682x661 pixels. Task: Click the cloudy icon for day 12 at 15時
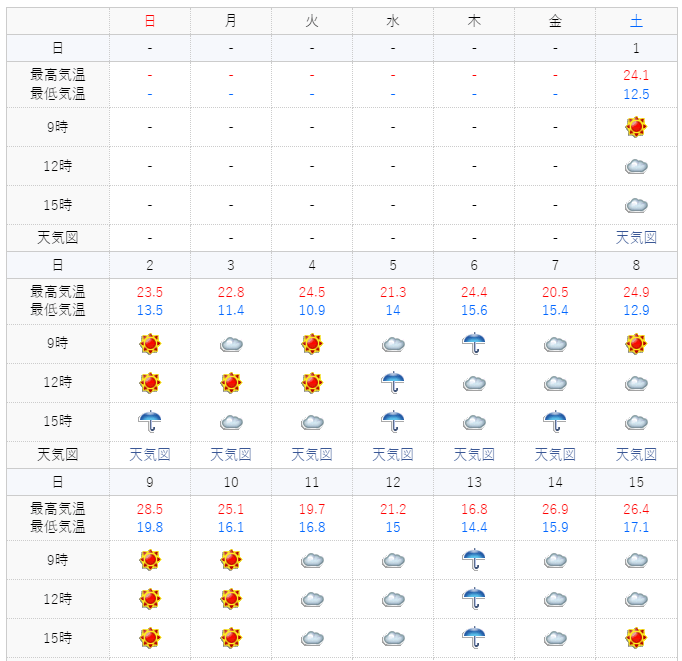click(393, 638)
